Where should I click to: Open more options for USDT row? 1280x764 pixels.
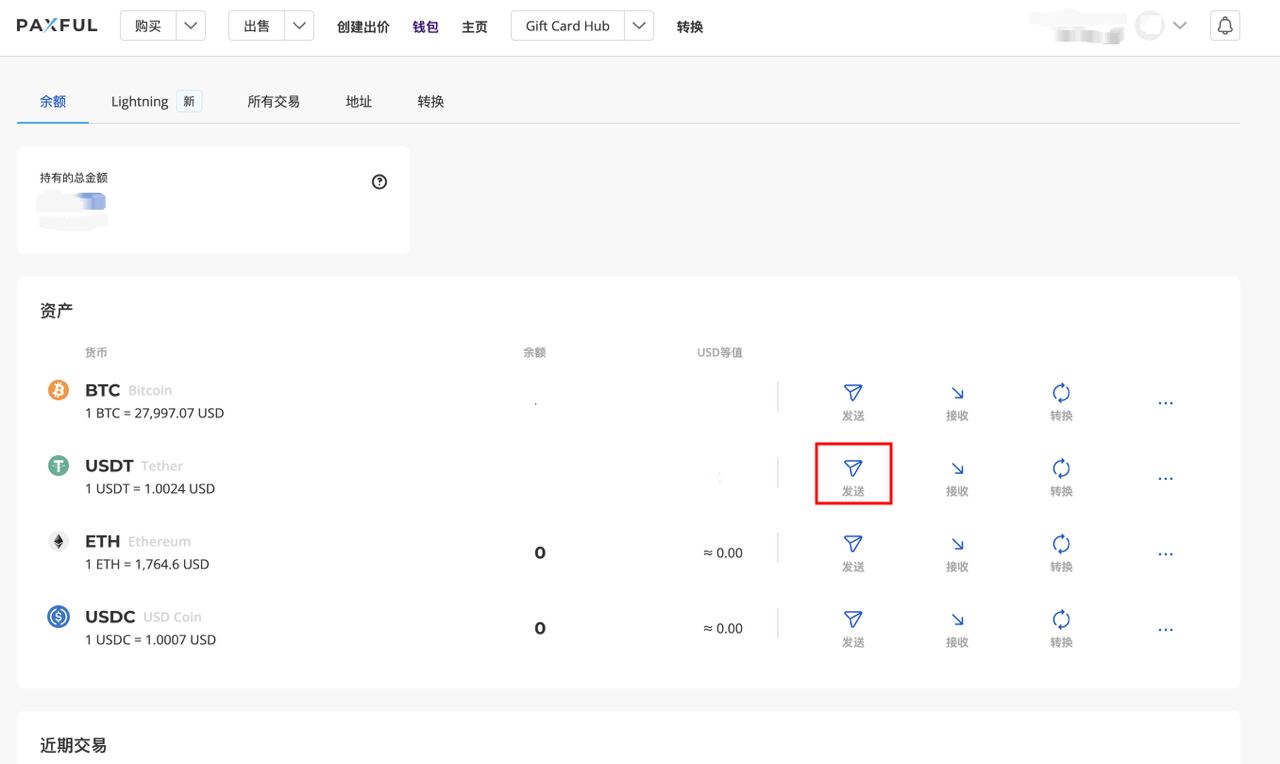[1165, 479]
